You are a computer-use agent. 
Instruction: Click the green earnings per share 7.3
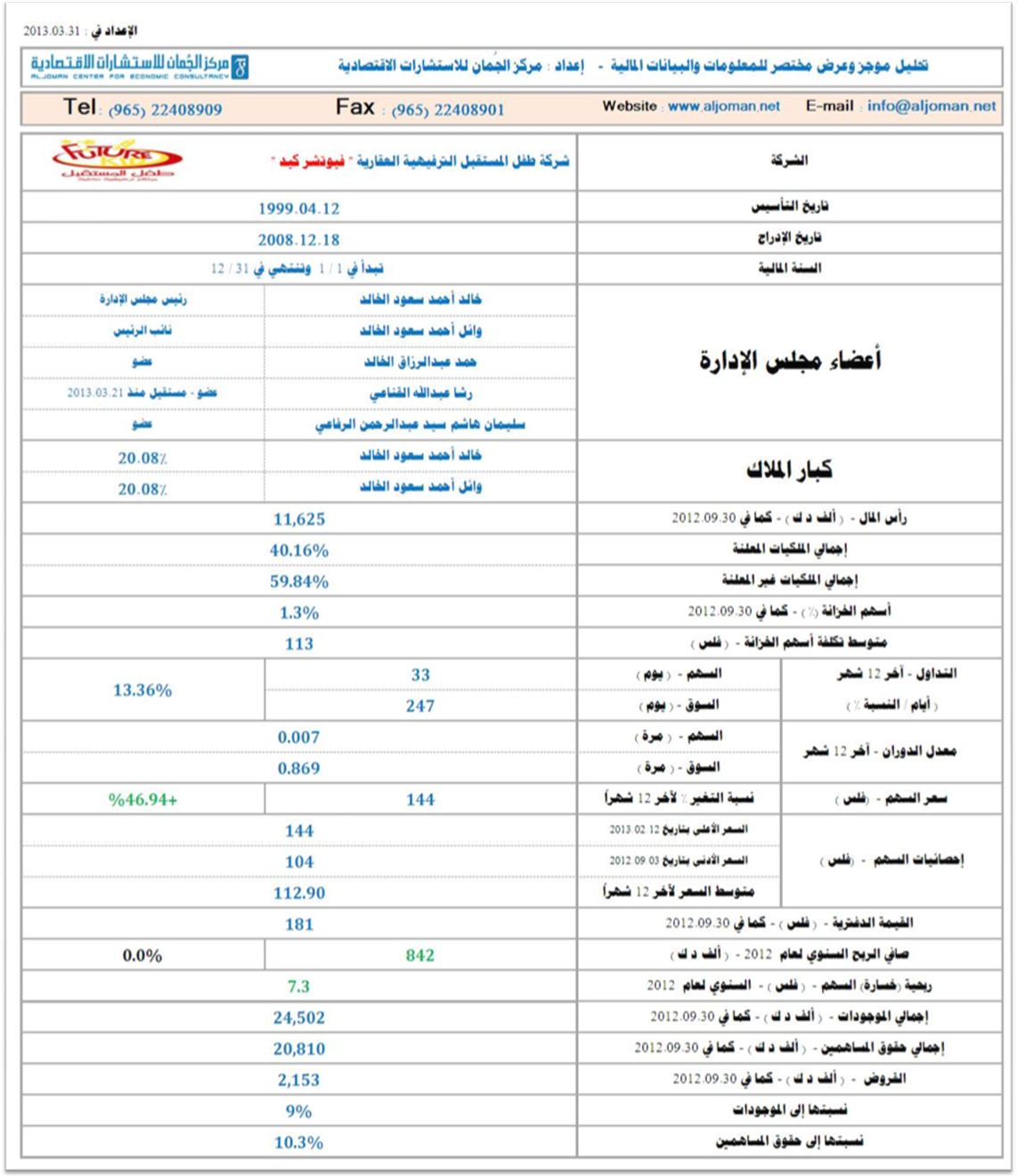tap(299, 986)
